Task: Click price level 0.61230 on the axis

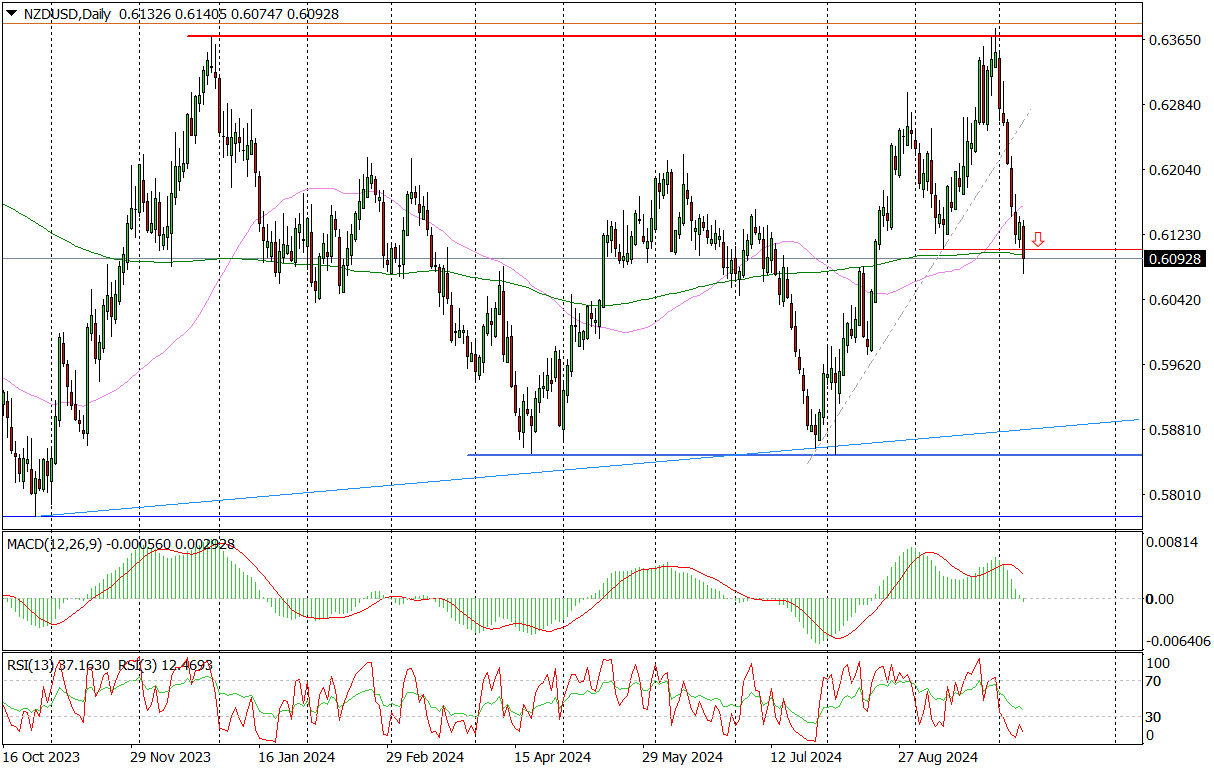Action: click(1175, 235)
